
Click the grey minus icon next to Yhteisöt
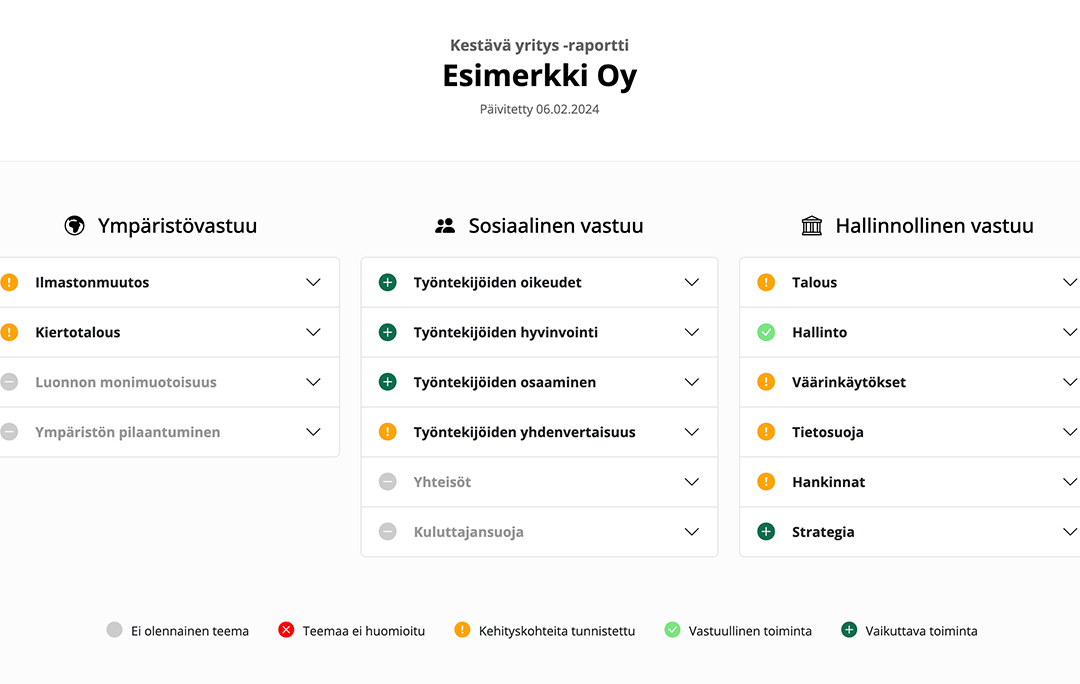point(388,481)
